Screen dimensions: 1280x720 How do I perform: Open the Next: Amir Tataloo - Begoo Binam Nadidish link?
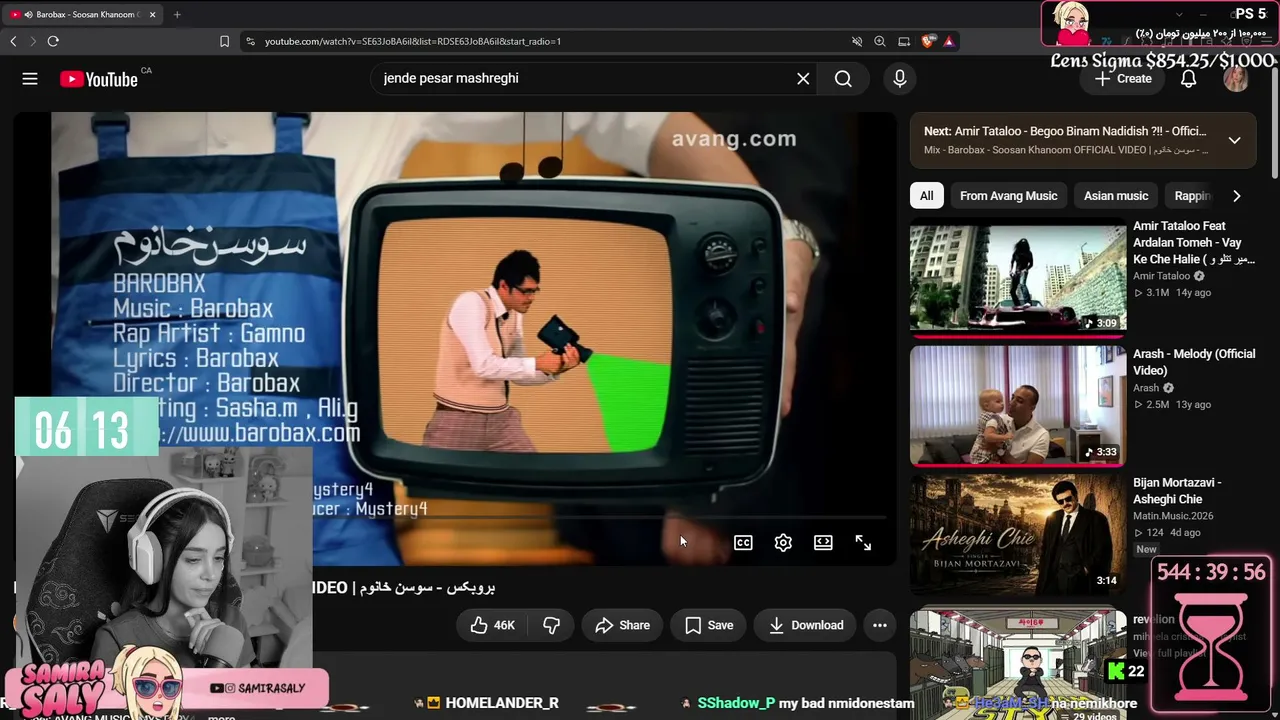pos(1065,131)
